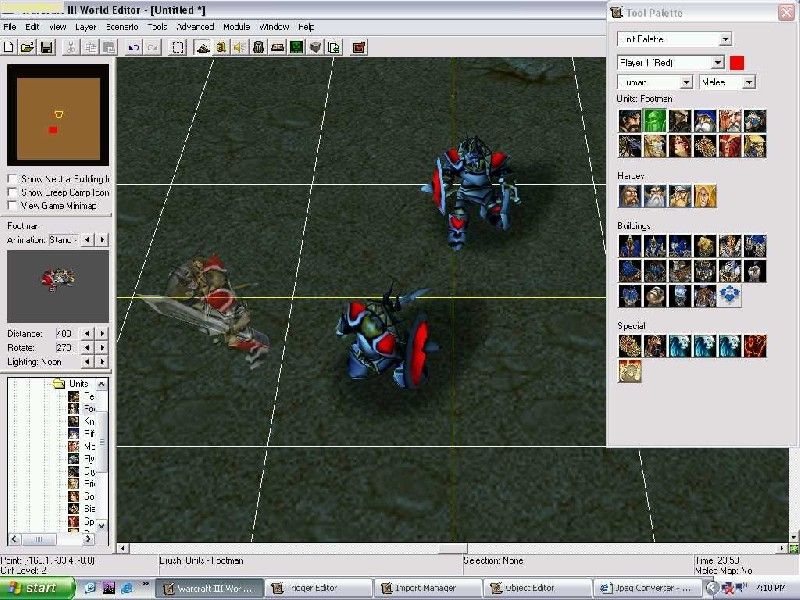This screenshot has height=600, width=800.
Task: Open the Module menu
Action: (237, 27)
